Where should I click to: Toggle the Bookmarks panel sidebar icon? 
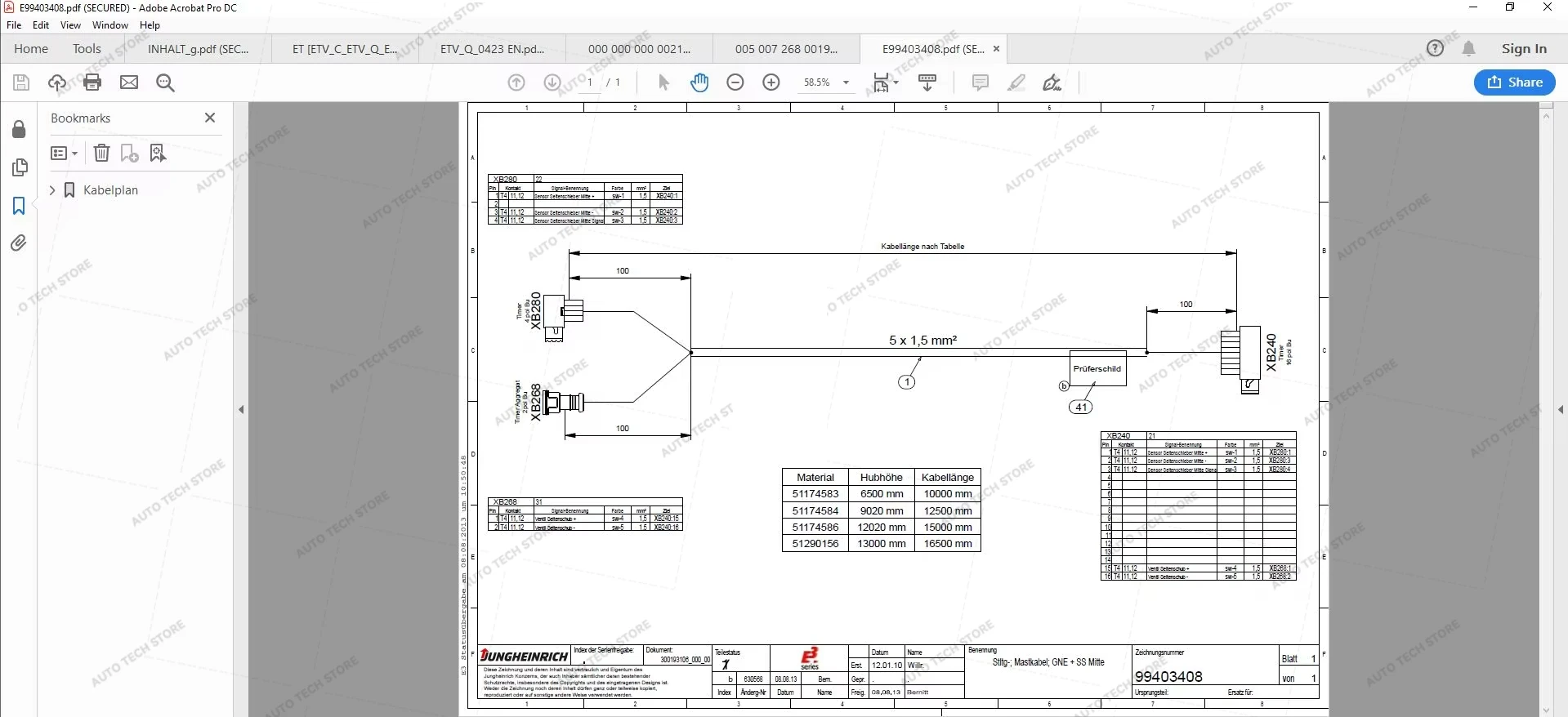point(19,206)
